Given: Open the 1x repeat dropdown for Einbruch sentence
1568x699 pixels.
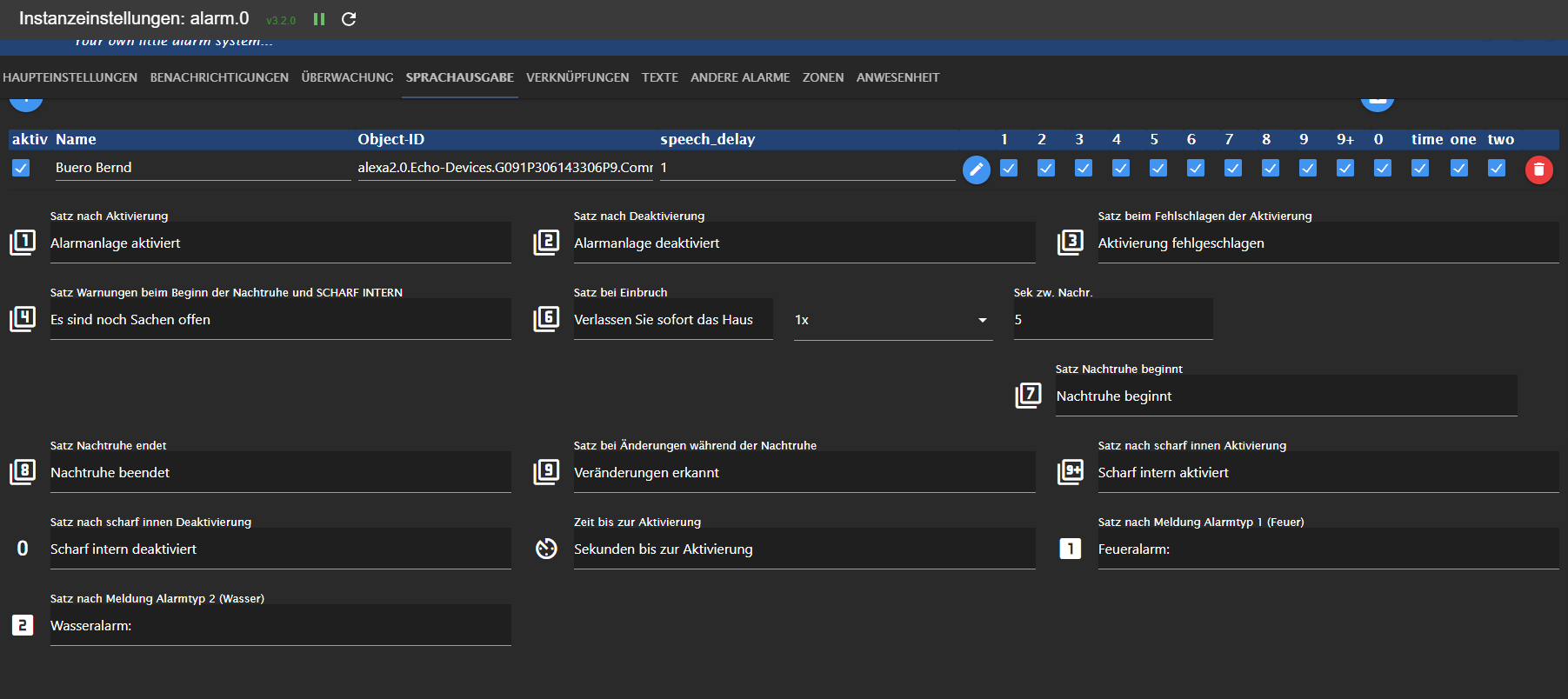Looking at the screenshot, I should pos(893,320).
